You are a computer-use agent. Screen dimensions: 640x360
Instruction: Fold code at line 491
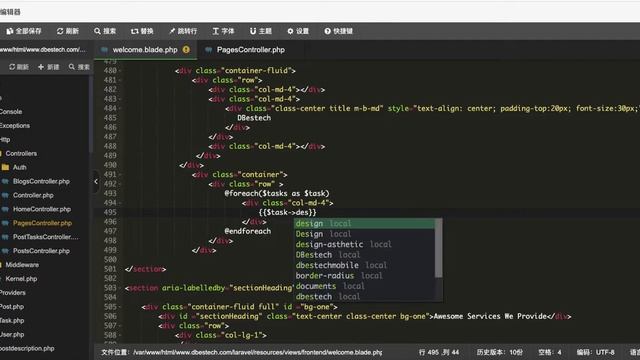pyautogui.click(x=120, y=175)
